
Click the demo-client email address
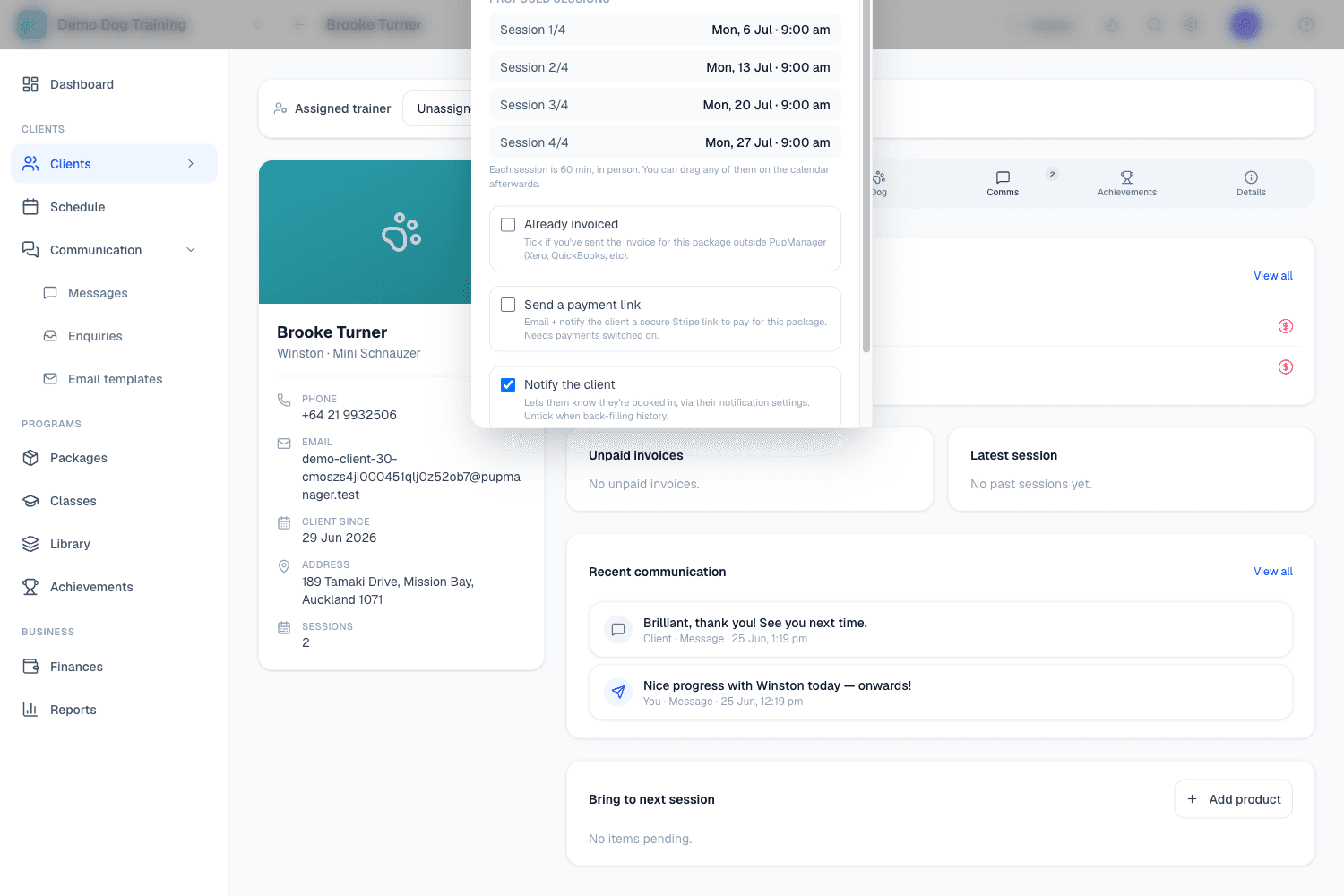click(411, 477)
